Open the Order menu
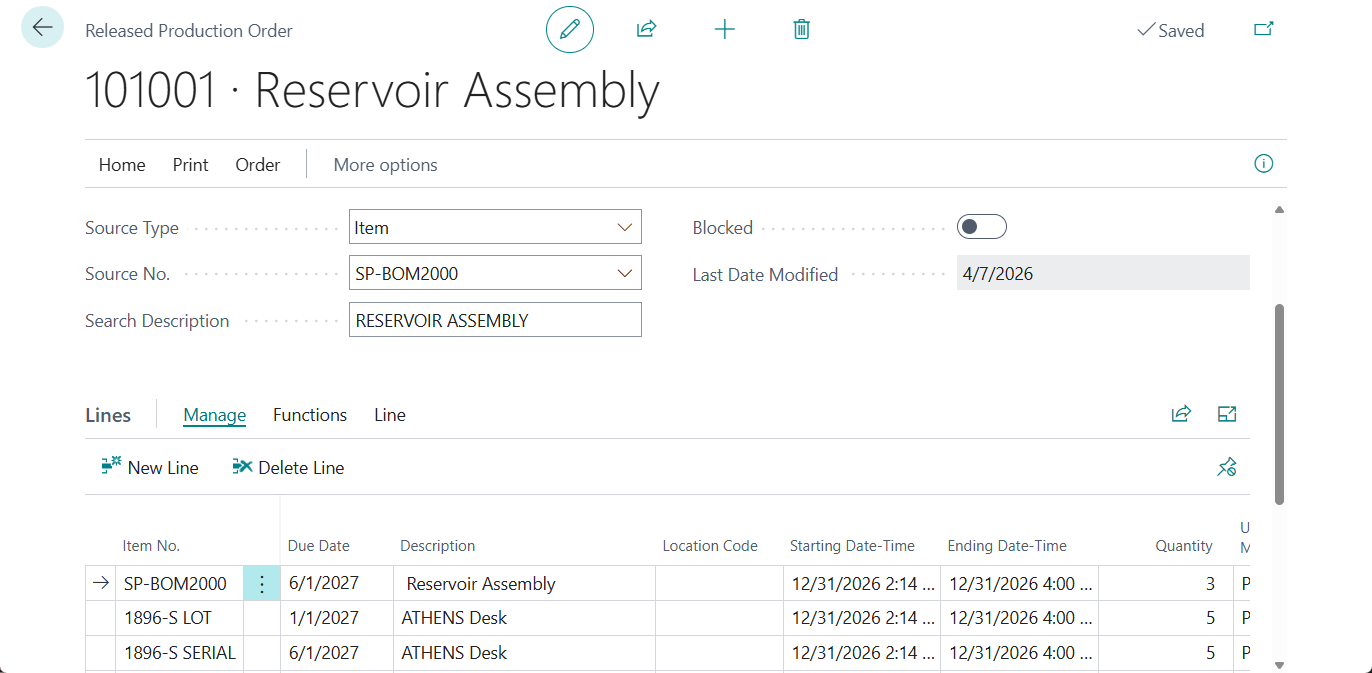This screenshot has height=673, width=1372. [256, 164]
